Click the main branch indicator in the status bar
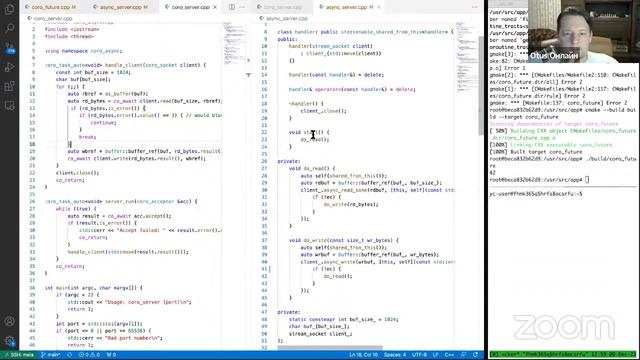Image resolution: width=640 pixels, height=360 pixels. tap(51, 355)
